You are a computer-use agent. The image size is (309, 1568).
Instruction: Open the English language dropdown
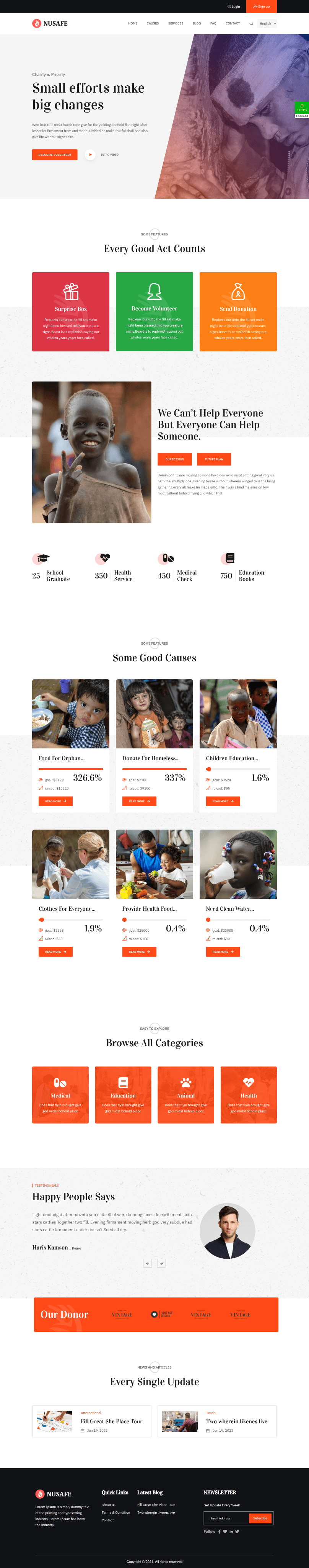[267, 24]
